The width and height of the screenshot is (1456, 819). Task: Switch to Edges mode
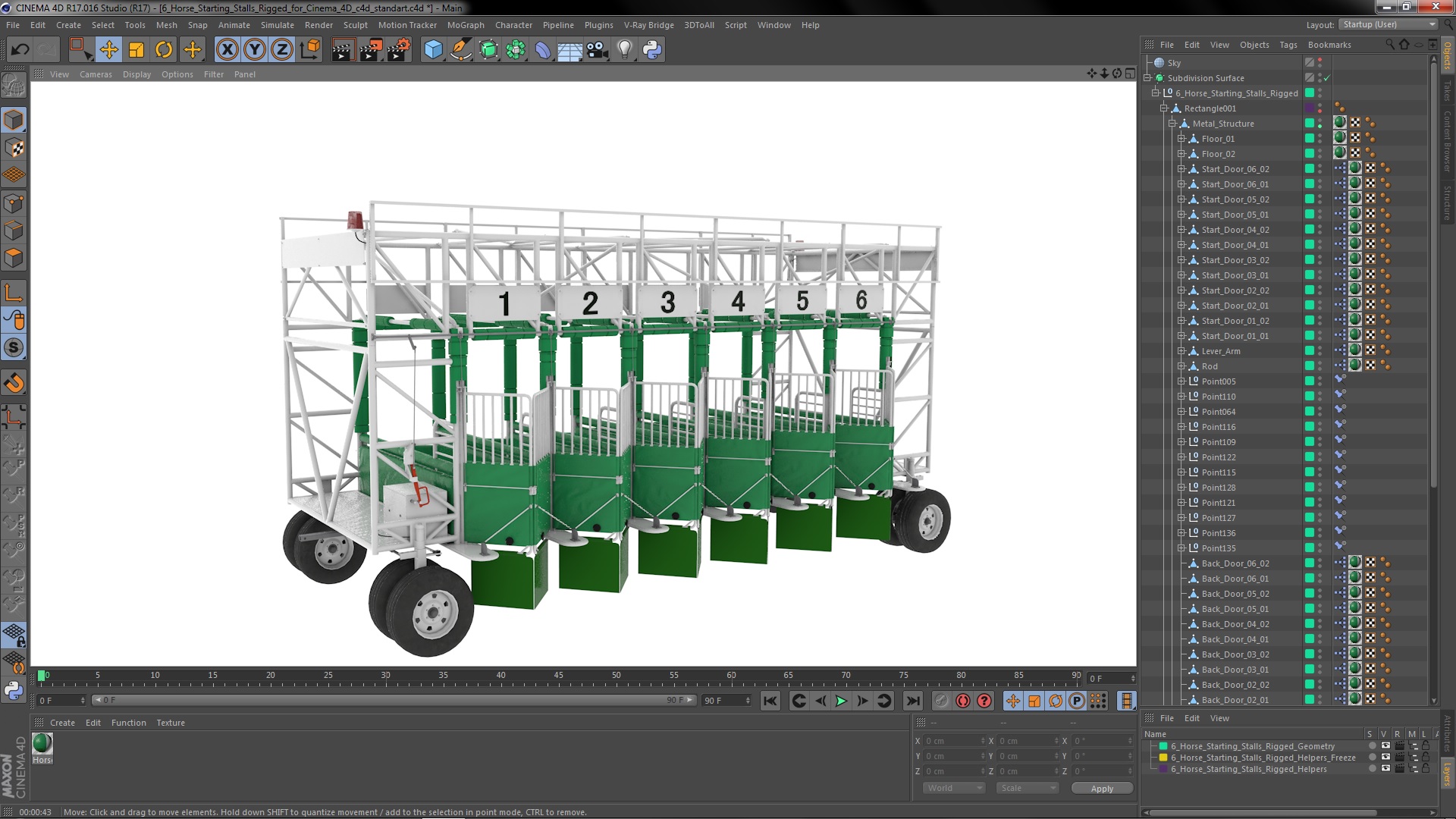tap(14, 231)
